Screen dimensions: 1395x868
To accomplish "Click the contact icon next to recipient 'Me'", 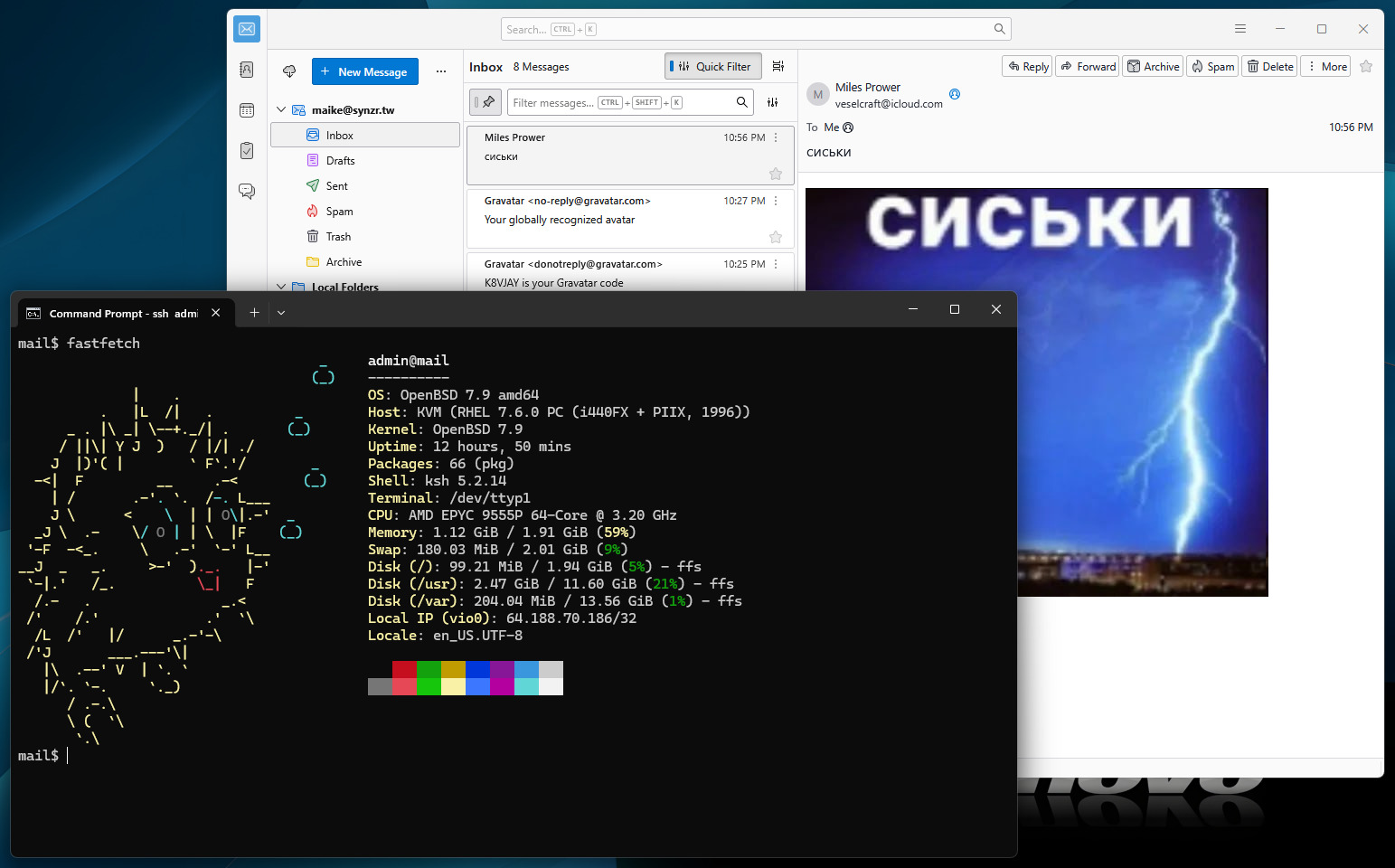I will coord(848,127).
